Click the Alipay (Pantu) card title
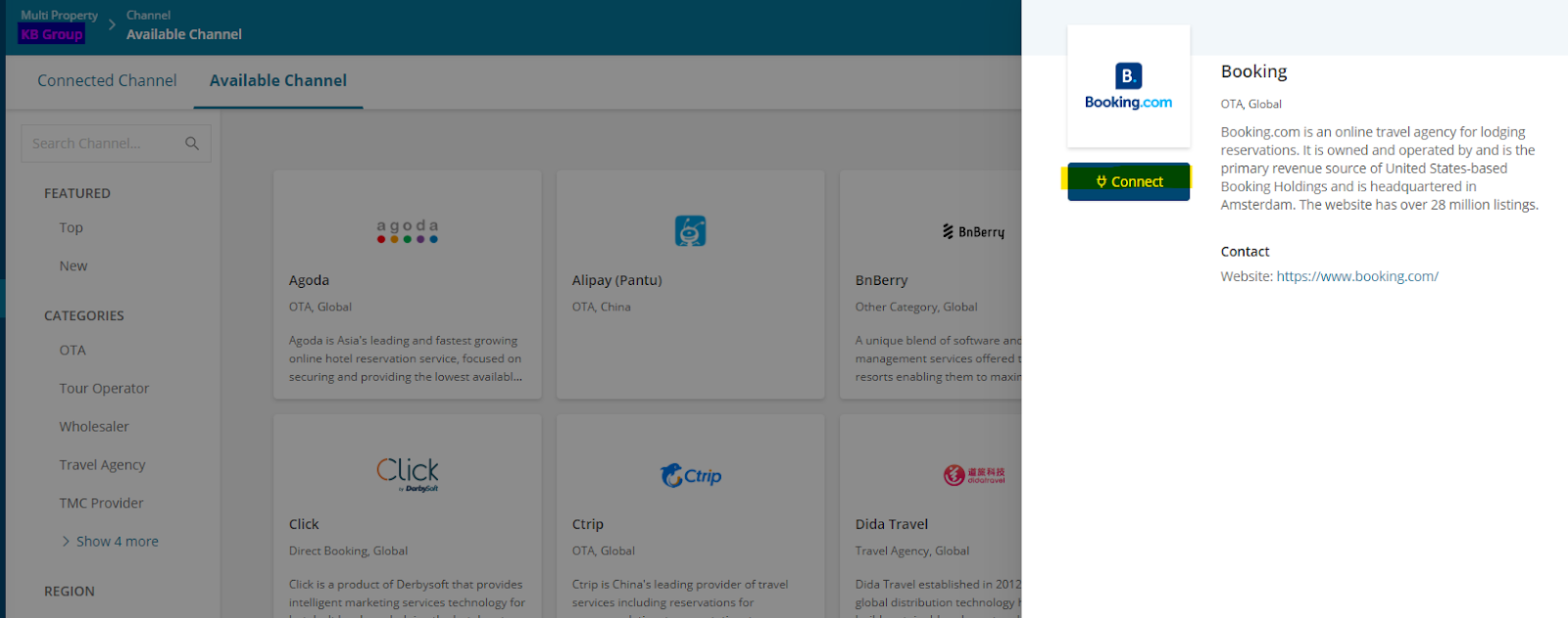 pos(617,280)
